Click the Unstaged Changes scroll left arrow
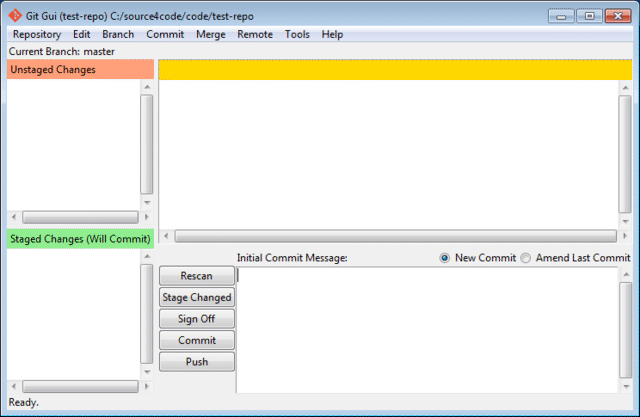This screenshot has width=640, height=417. pyautogui.click(x=14, y=217)
